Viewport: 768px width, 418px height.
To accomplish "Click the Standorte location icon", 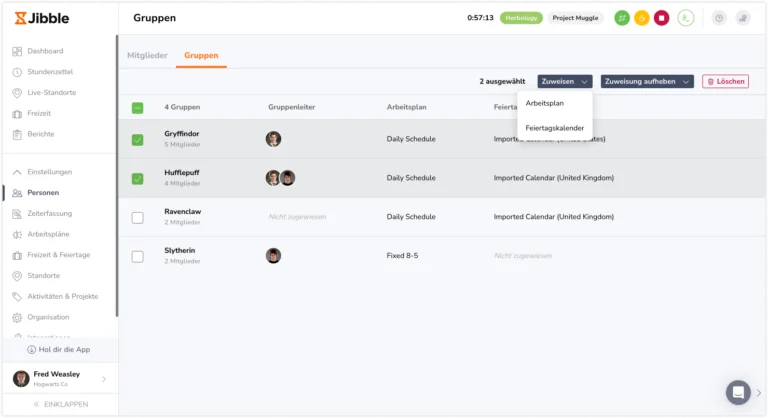I will tap(17, 276).
